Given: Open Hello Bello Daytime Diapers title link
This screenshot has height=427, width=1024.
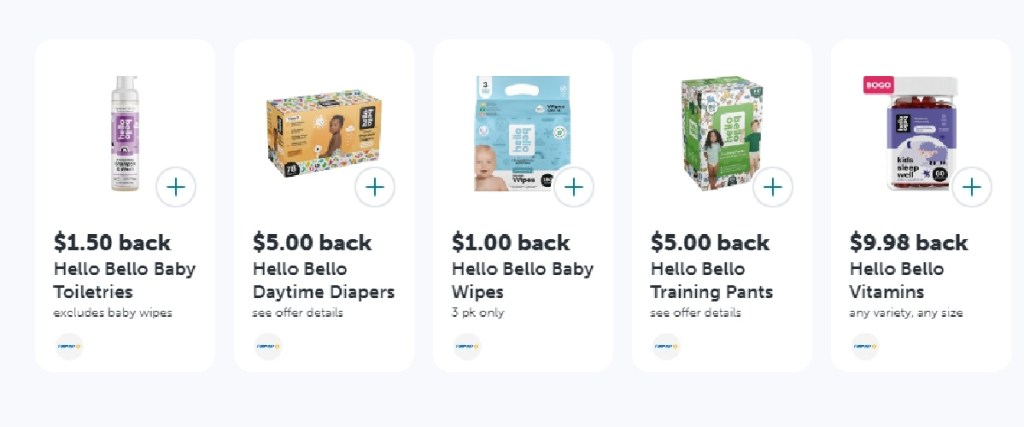Looking at the screenshot, I should click(323, 281).
